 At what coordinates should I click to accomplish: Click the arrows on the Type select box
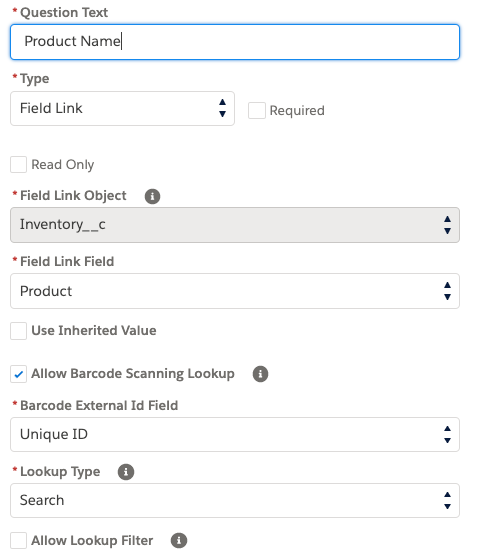222,108
